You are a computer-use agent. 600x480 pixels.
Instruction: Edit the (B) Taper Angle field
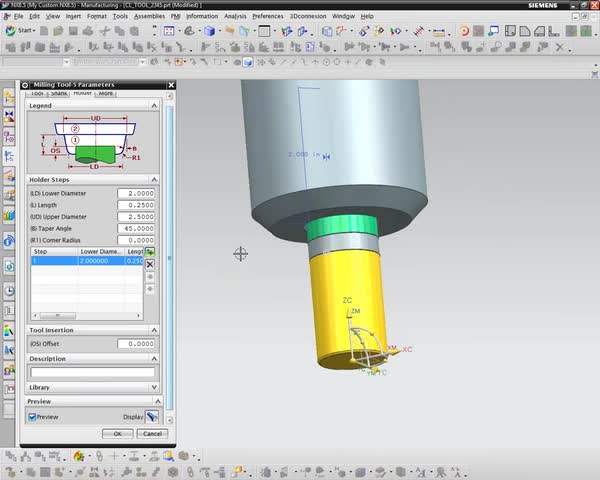[x=136, y=229]
